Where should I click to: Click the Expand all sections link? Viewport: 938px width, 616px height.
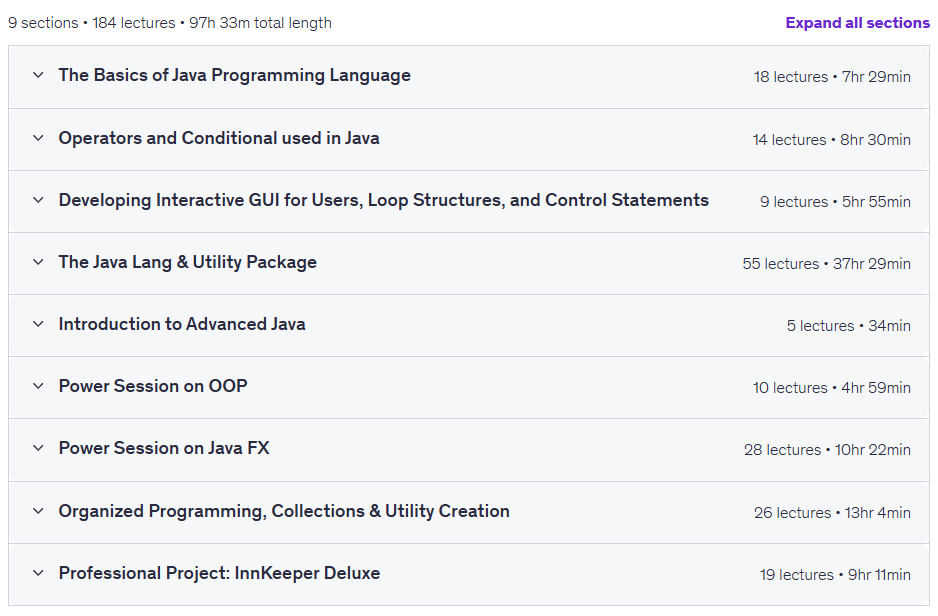click(x=857, y=23)
